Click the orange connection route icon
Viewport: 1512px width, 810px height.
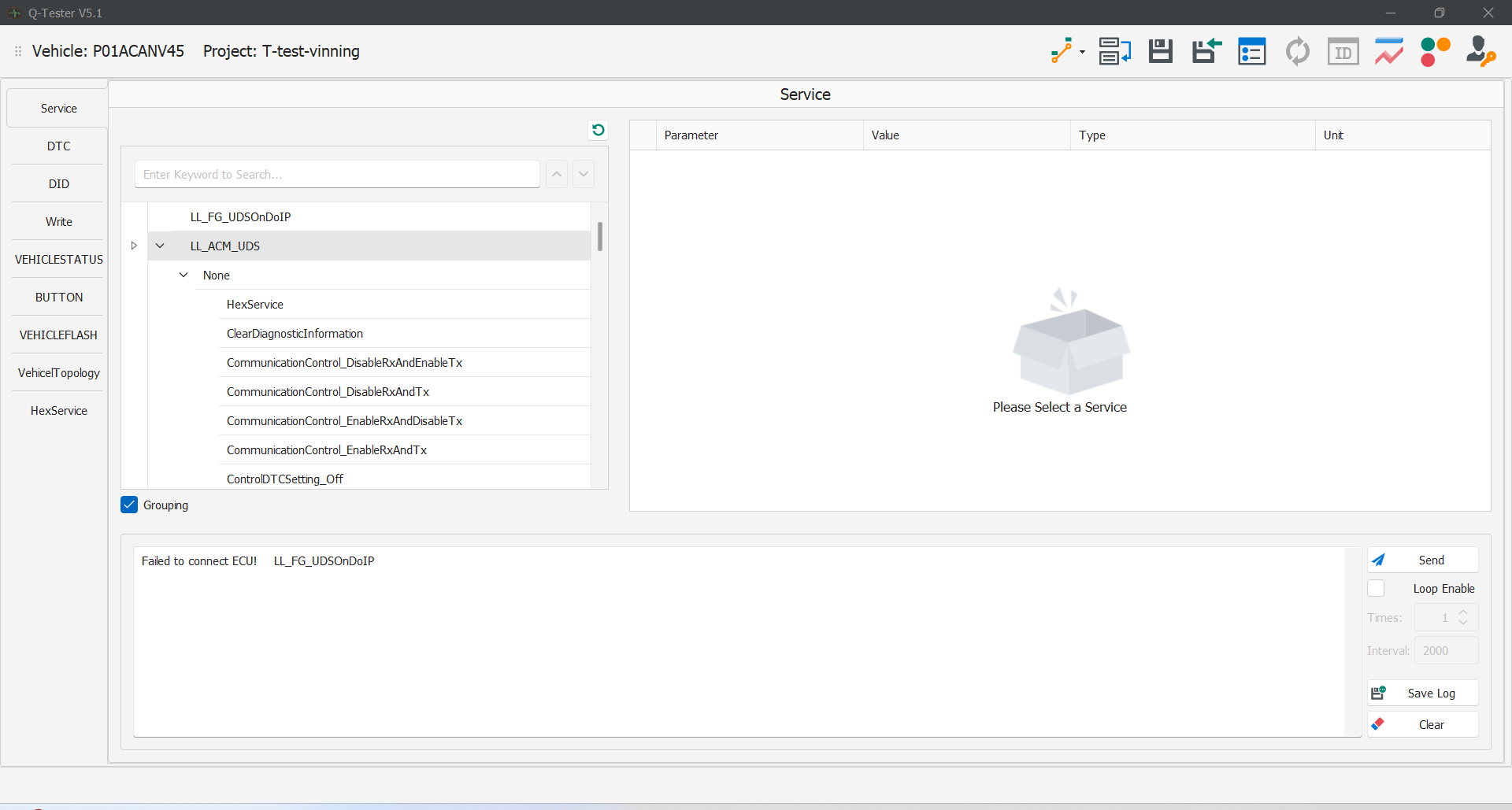coord(1062,52)
